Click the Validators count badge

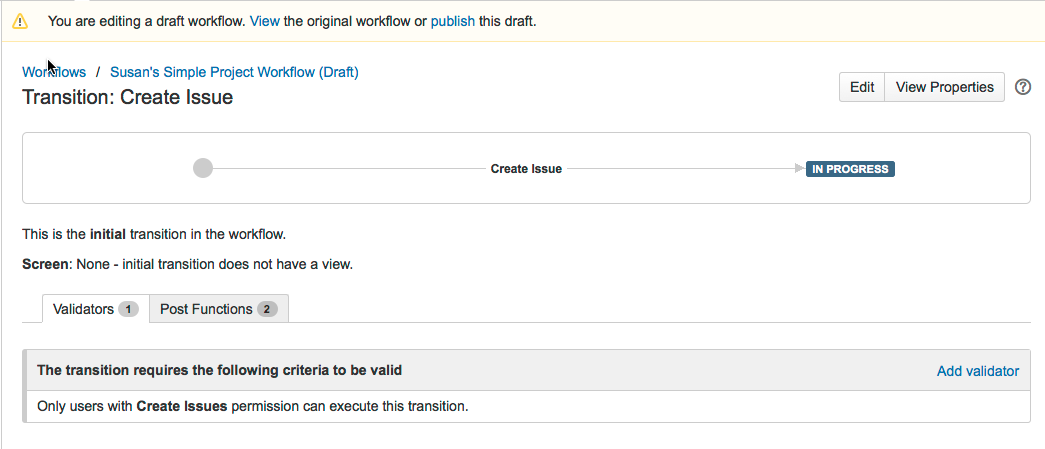(x=128, y=309)
